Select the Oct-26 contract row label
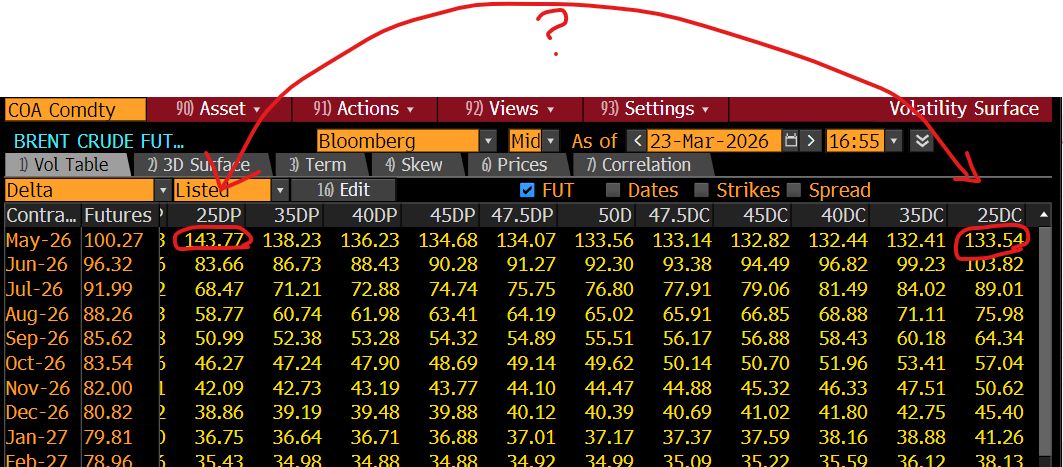1063x467 pixels. point(36,363)
